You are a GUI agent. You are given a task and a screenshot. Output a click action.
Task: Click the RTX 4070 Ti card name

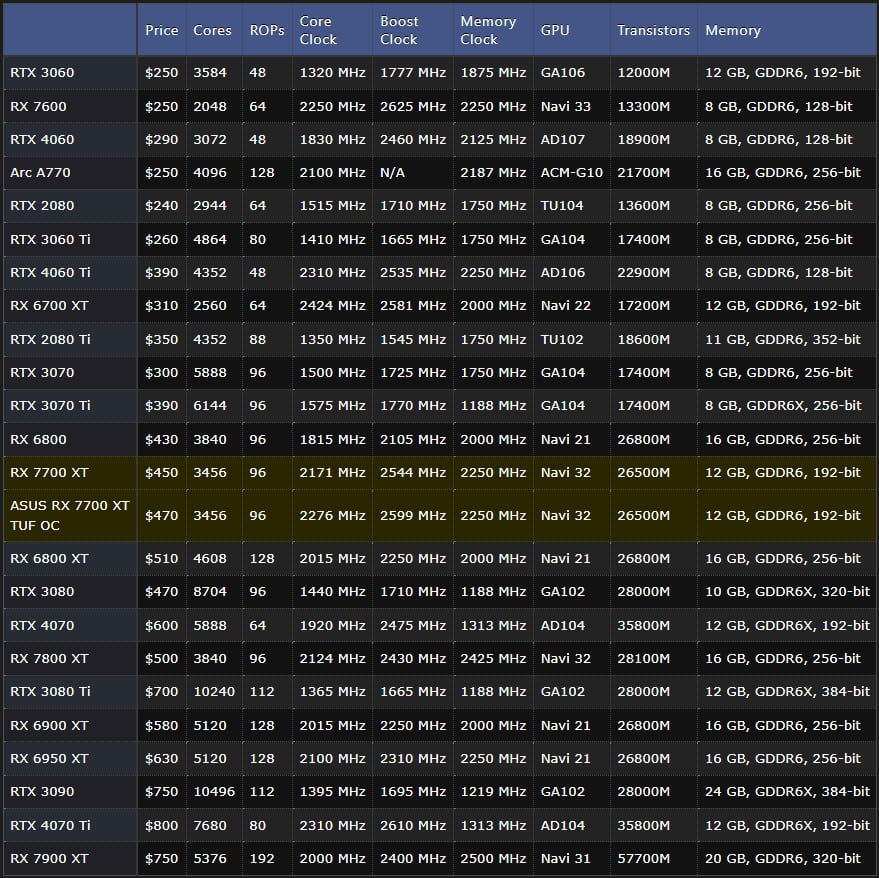[50, 826]
